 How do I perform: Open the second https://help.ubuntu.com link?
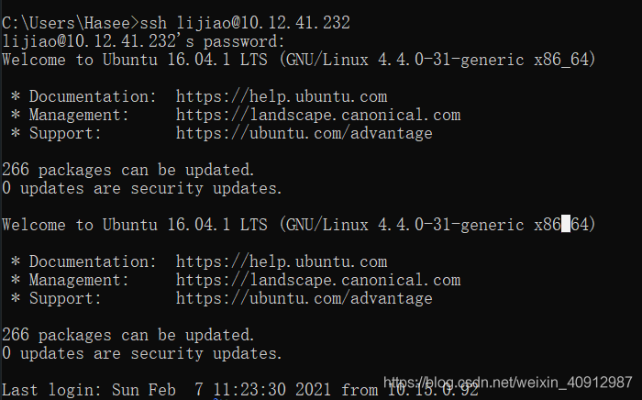tap(282, 262)
